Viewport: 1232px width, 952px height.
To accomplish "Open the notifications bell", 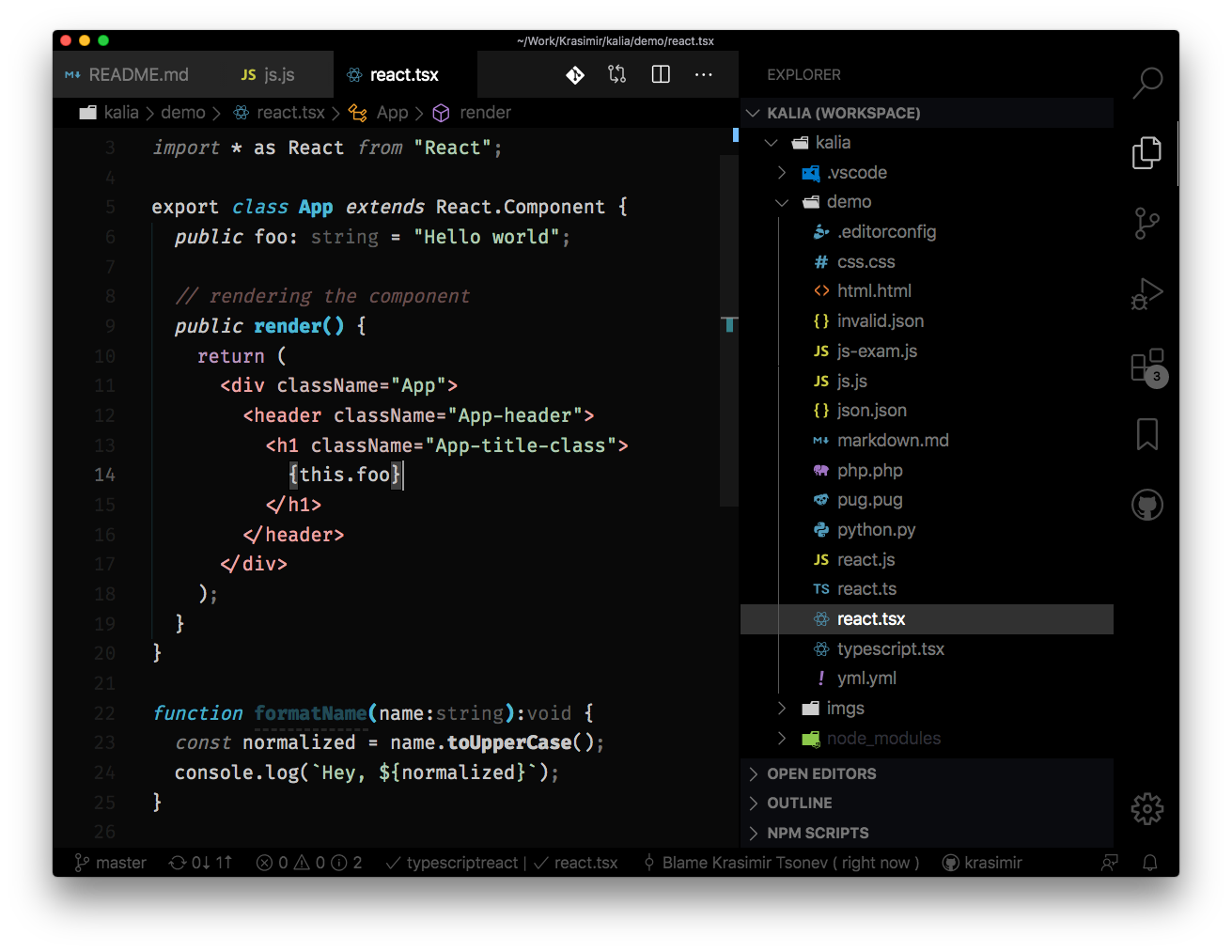I will [x=1149, y=863].
